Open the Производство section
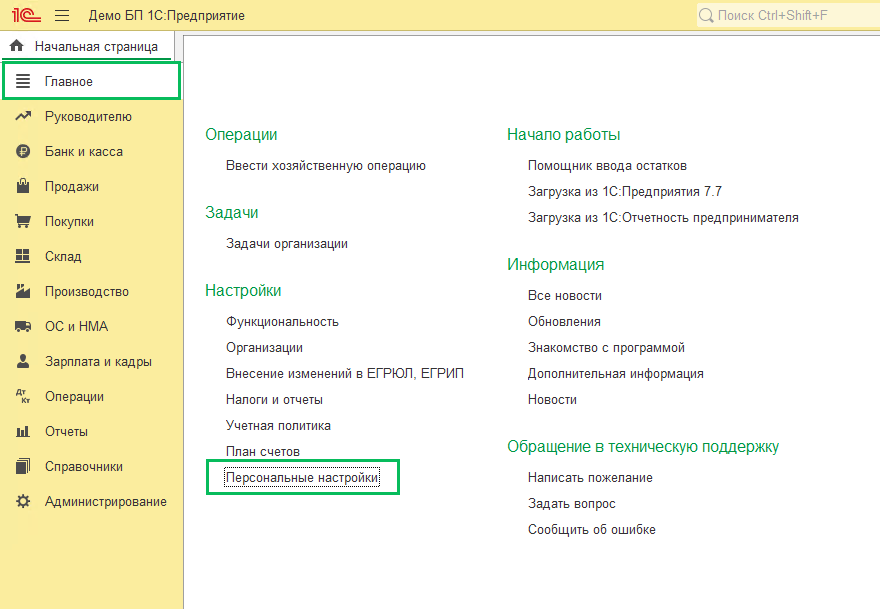Viewport: 880px width, 609px height. (91, 291)
